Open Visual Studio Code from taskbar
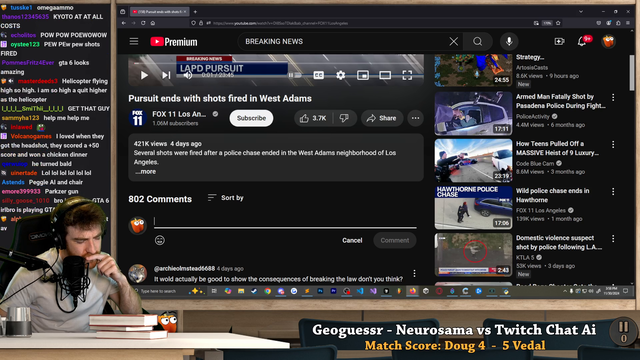Screen dimensions: 640x360 click(360, 291)
